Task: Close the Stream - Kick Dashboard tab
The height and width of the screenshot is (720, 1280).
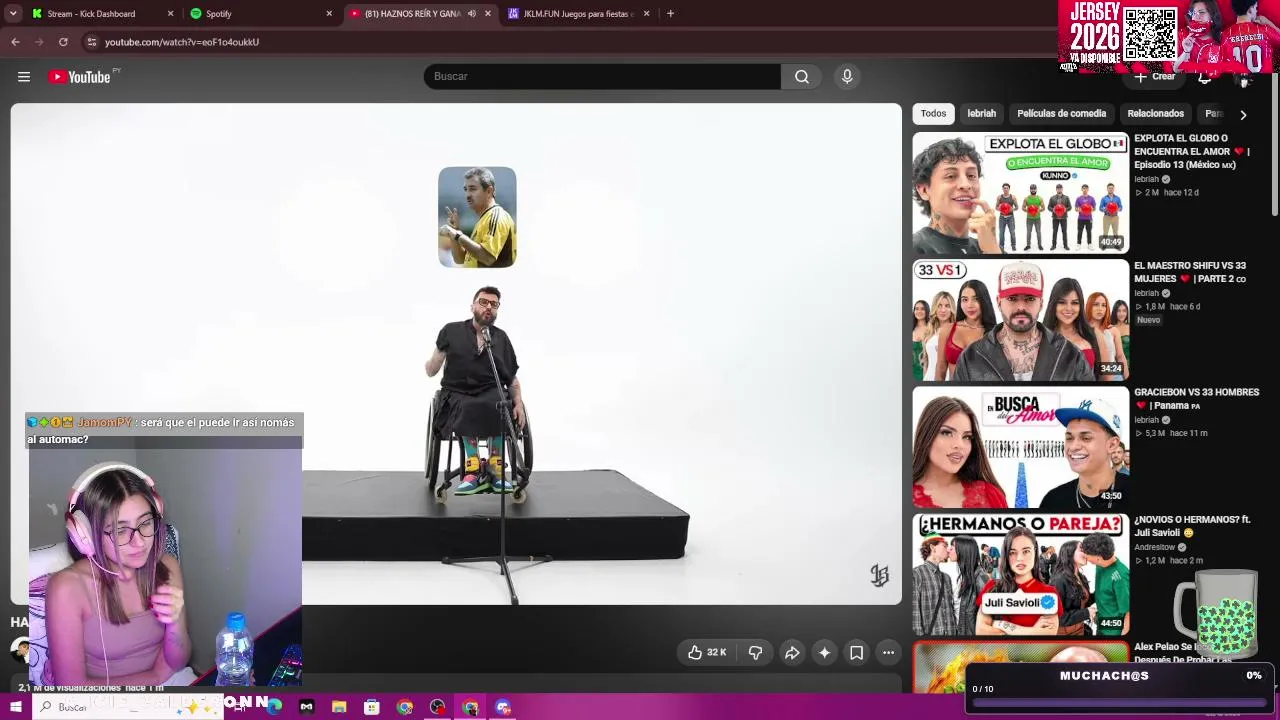Action: point(170,14)
